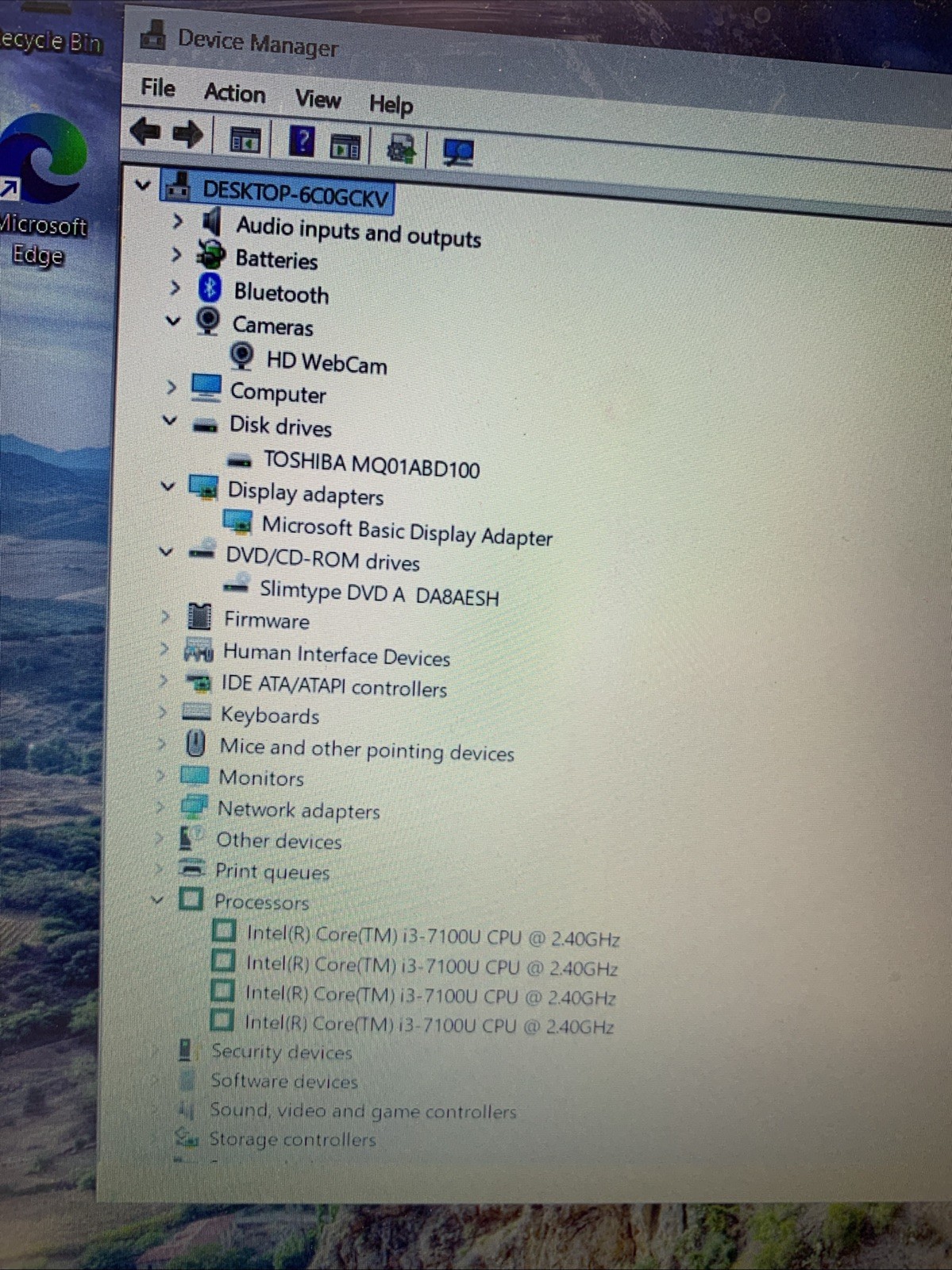The image size is (952, 1270).
Task: Select IDE ATA/ATAPI controllers category
Action: tap(334, 686)
